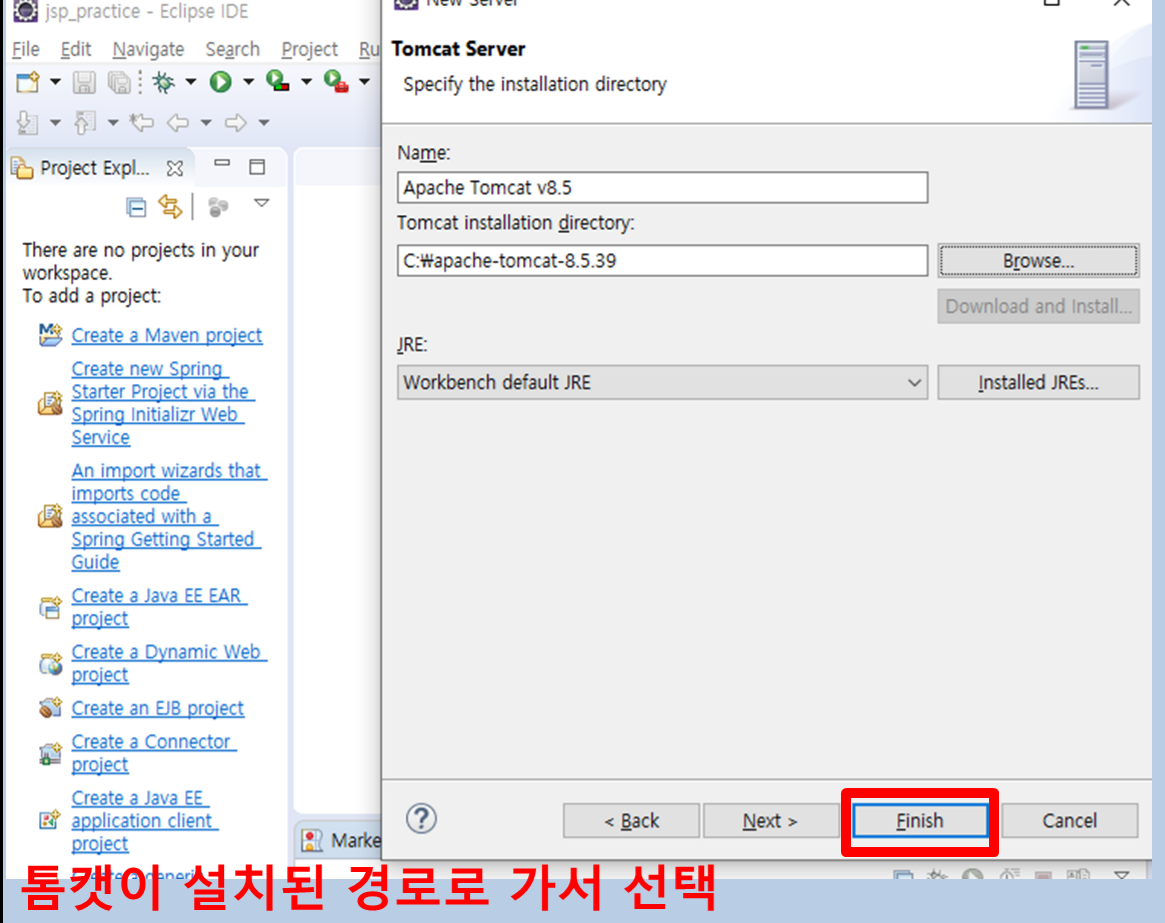Open the JRE Workbench default dropdown
1165x923 pixels.
point(662,382)
